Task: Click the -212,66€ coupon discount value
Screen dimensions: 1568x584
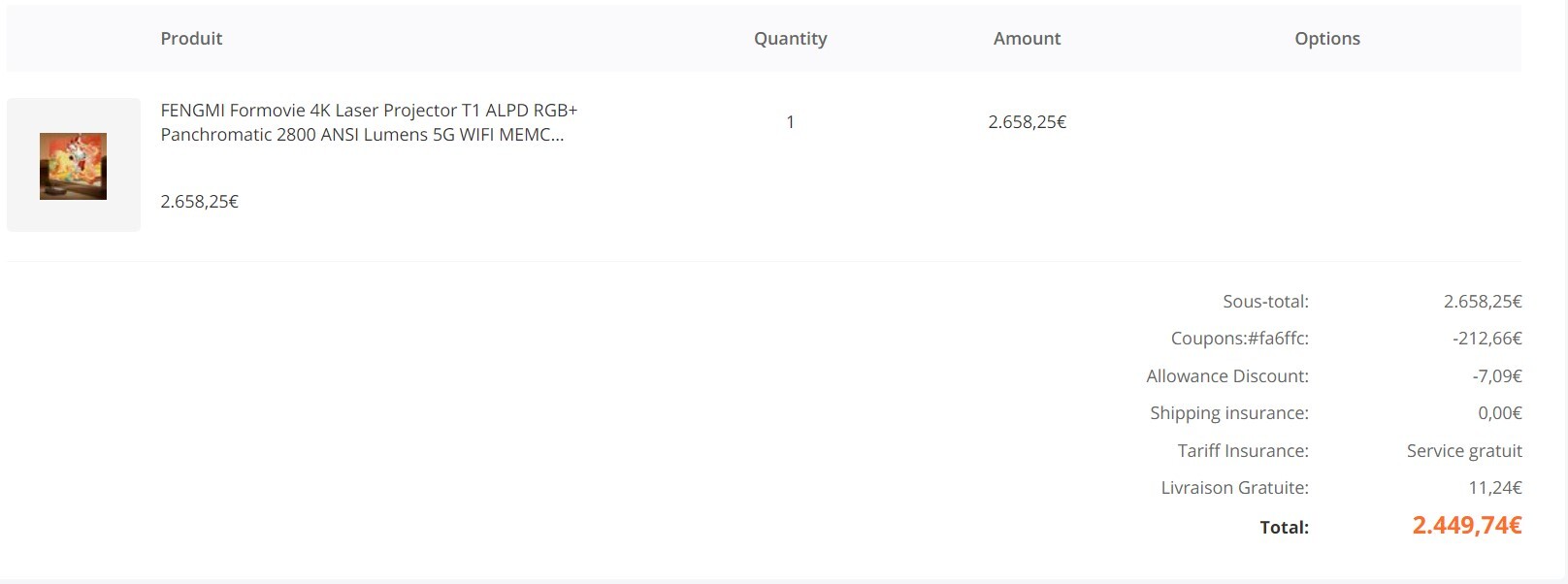Action: click(1486, 339)
